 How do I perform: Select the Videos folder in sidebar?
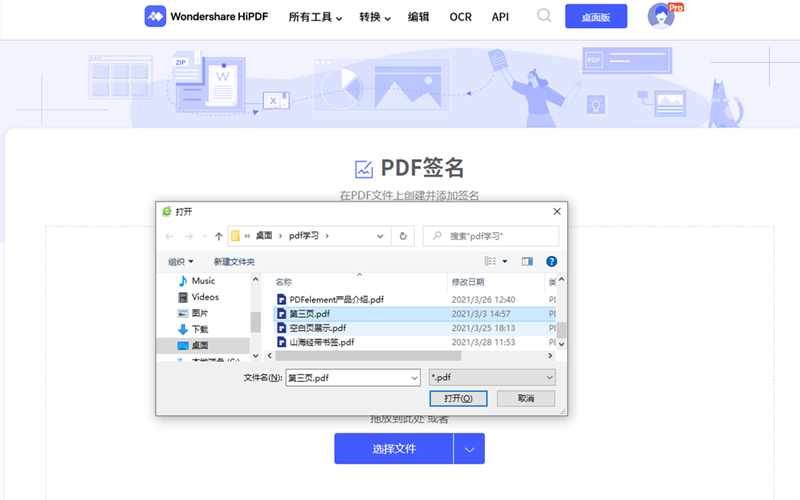point(204,297)
